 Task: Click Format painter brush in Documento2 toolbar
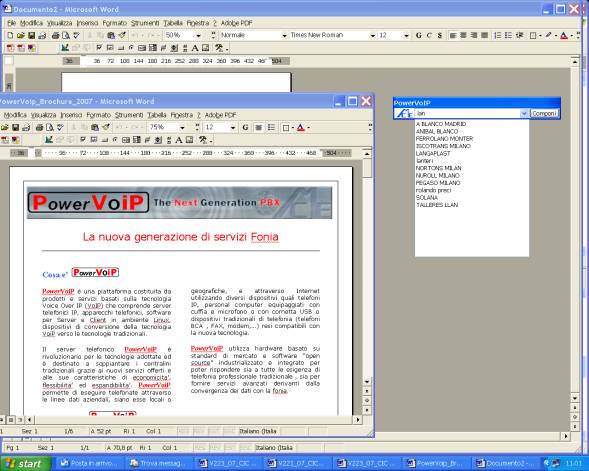[x=122, y=35]
